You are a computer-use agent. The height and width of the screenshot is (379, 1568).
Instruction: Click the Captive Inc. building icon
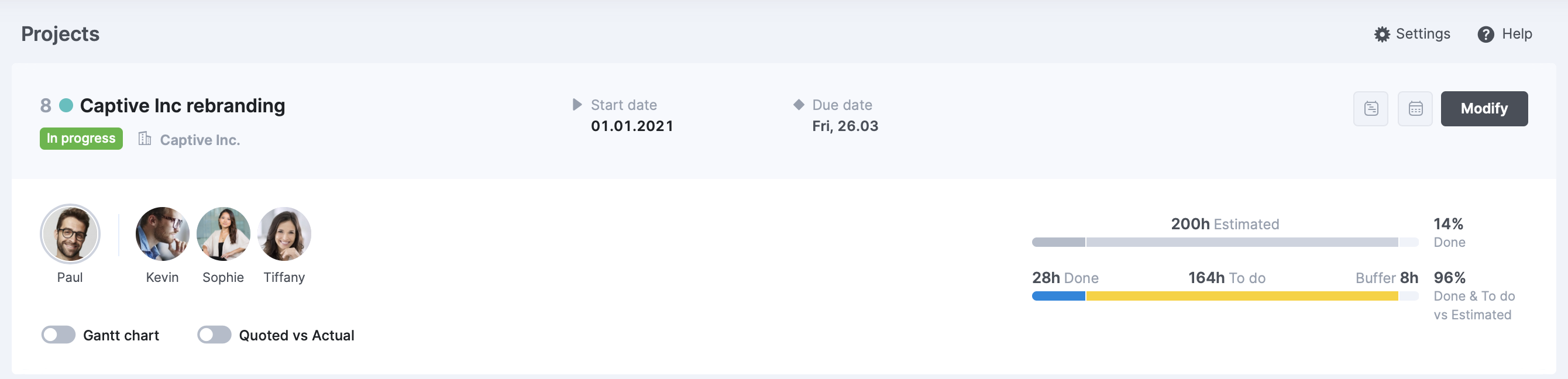click(x=145, y=139)
